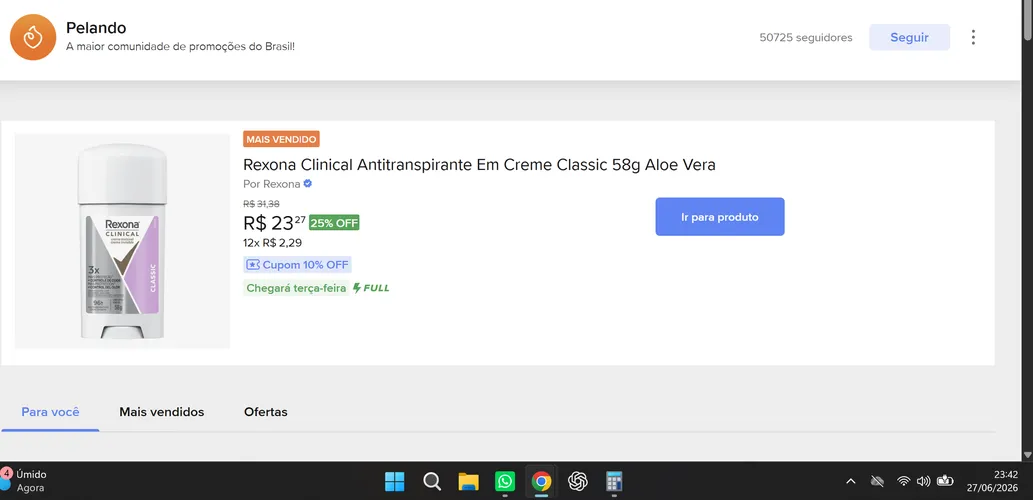Screen dimensions: 1033x500
Task: Open the Calculator taskbar icon
Action: 614,482
